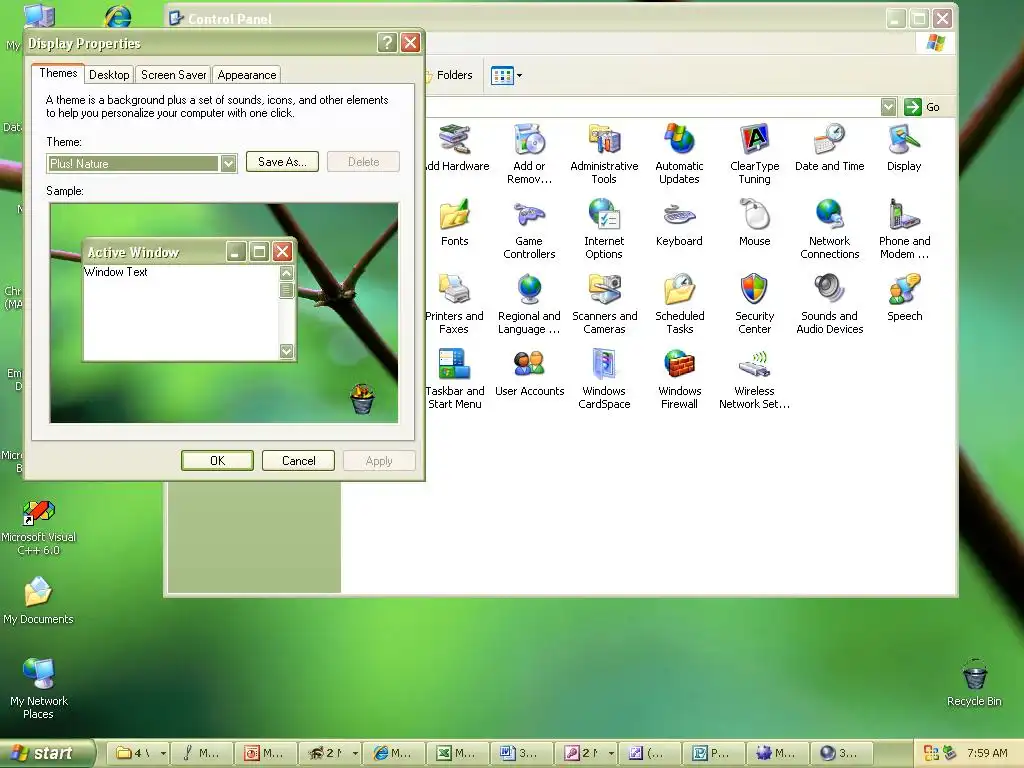Click the theme sample preview image
Viewport: 1024px width, 768px height.
224,313
